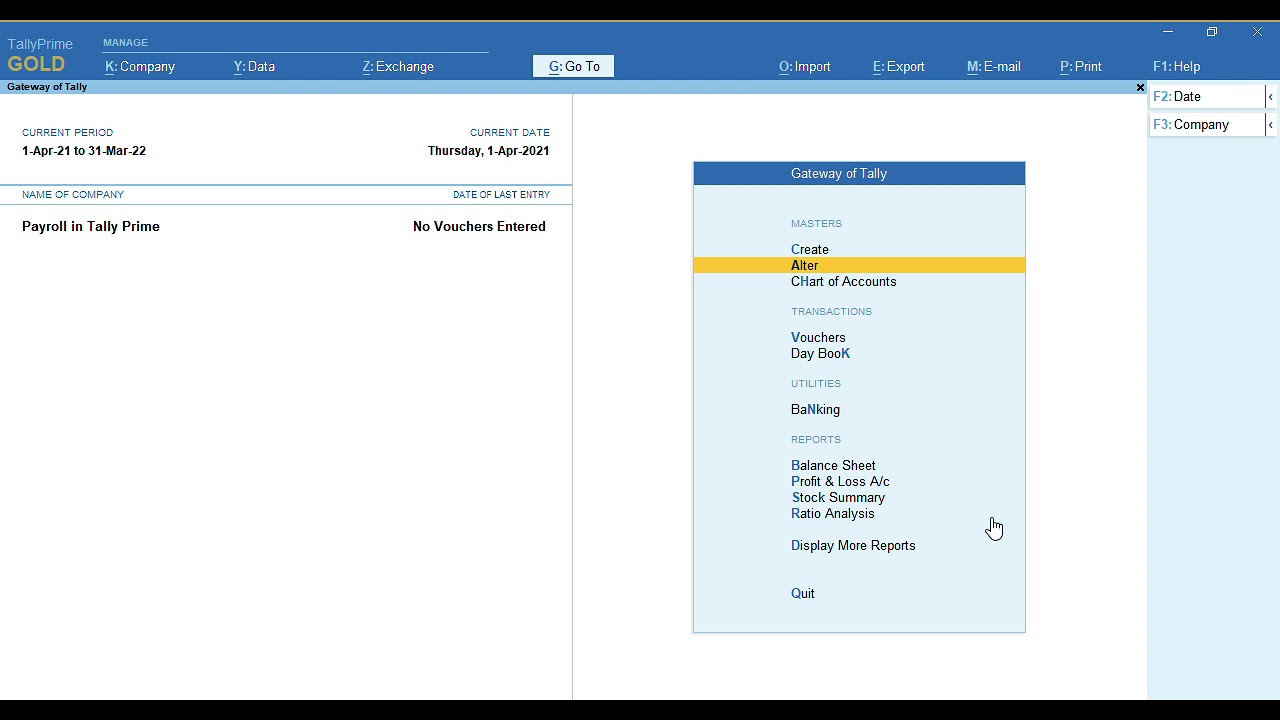Viewport: 1280px width, 720px height.
Task: Click the No Vouchers Entered text
Action: click(479, 227)
